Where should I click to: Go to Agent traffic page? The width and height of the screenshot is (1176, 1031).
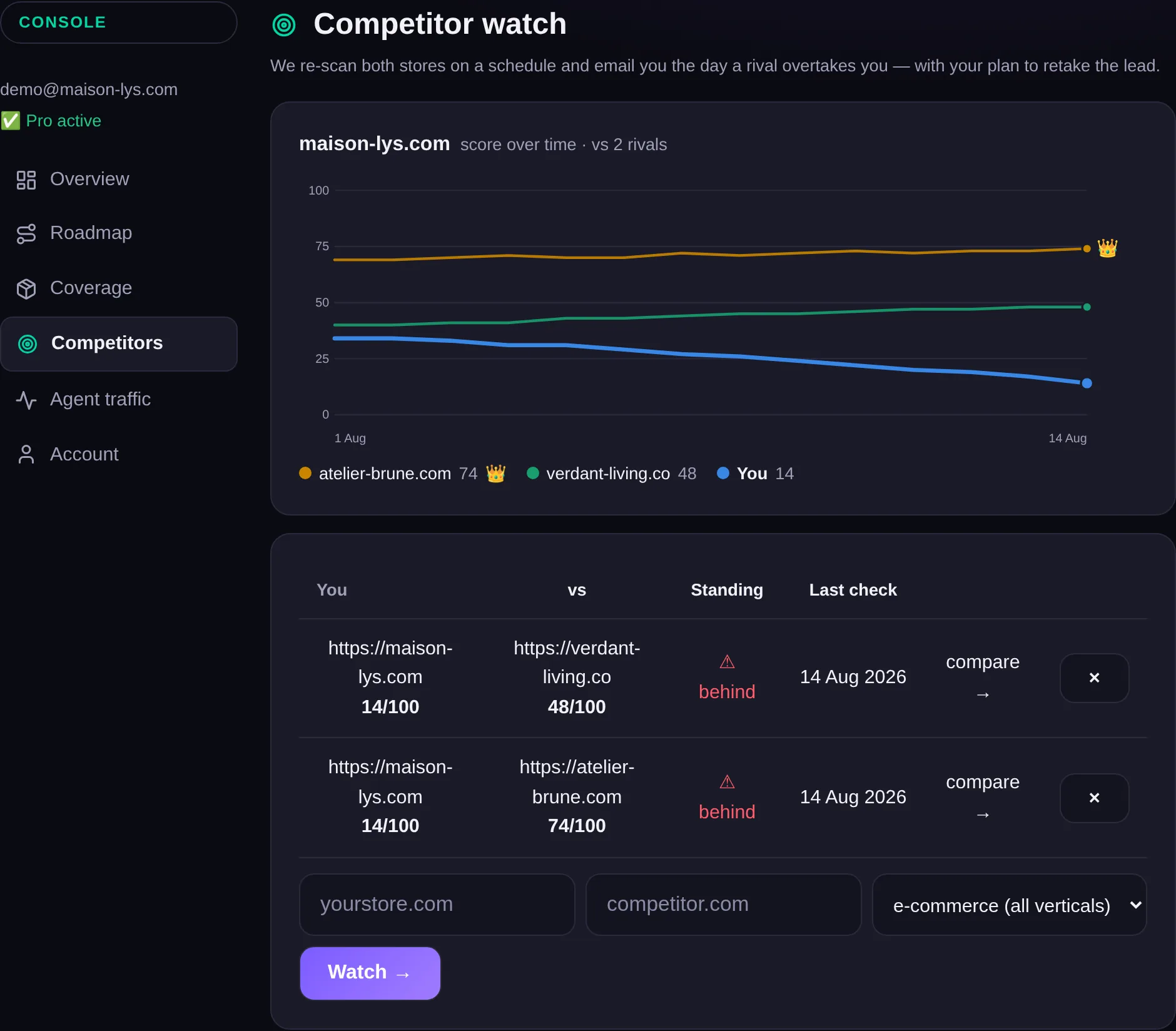click(100, 399)
